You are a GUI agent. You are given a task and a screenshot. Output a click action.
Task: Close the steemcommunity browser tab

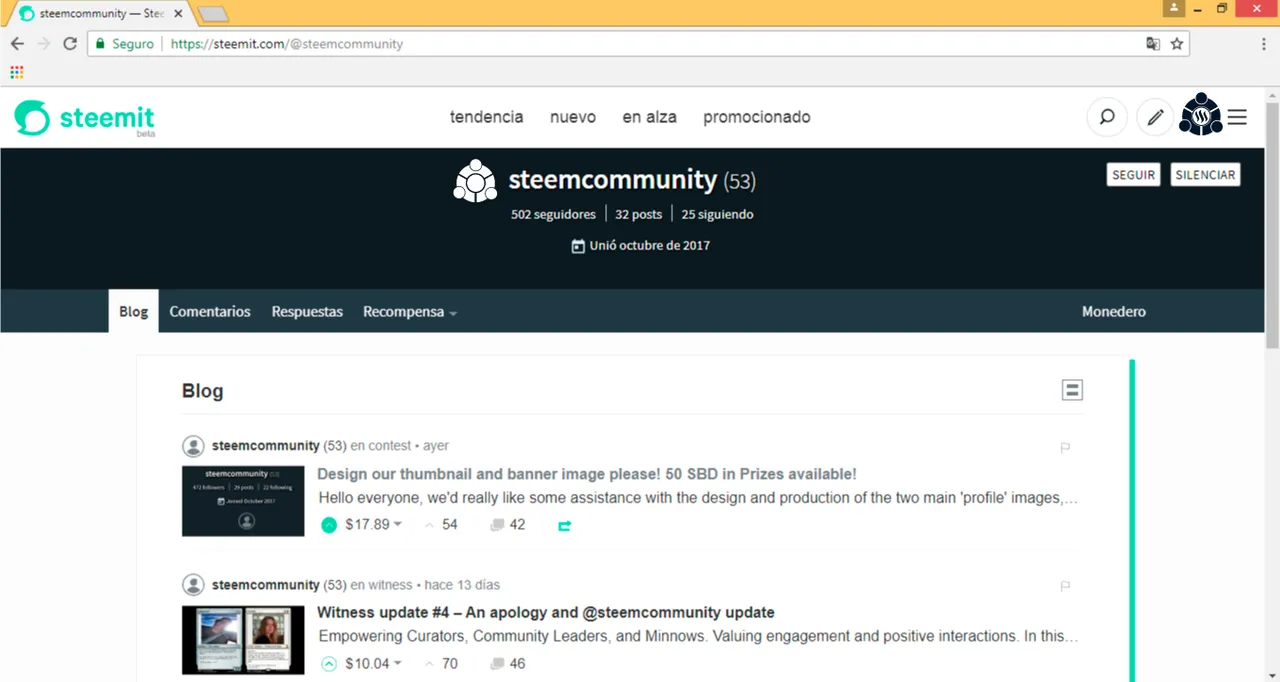click(x=178, y=14)
